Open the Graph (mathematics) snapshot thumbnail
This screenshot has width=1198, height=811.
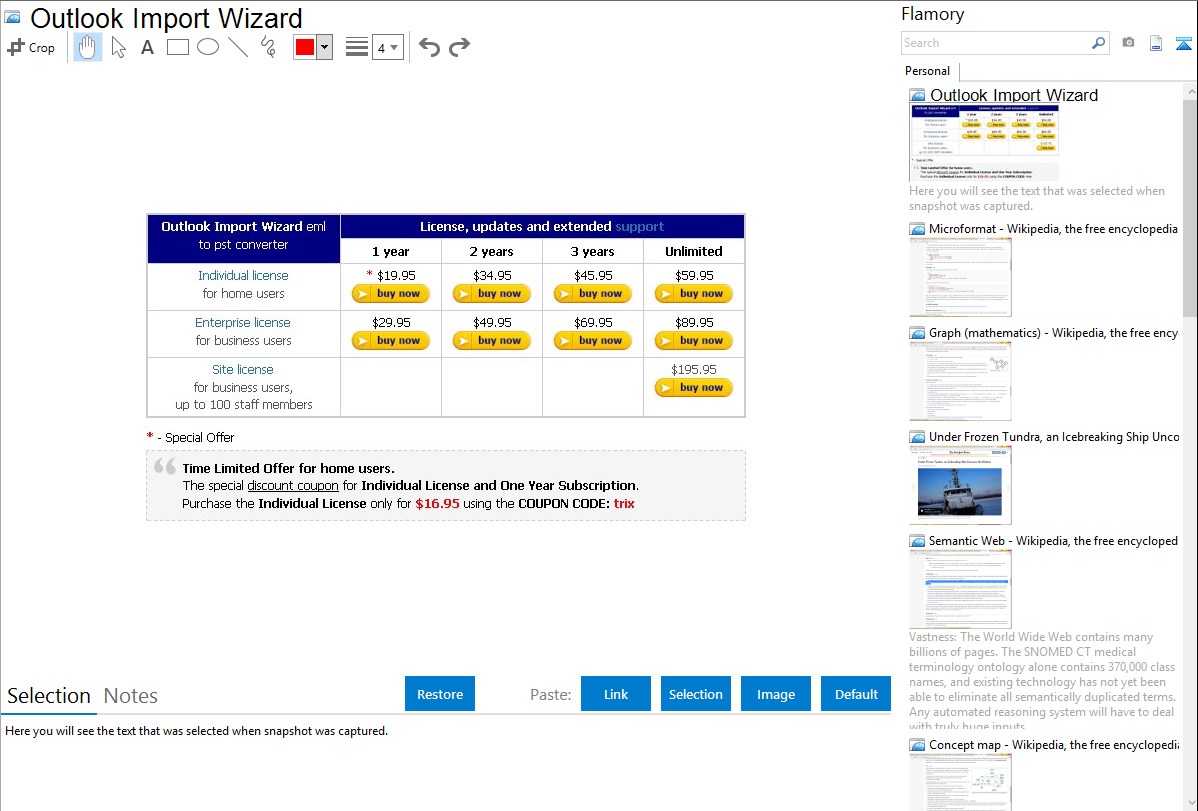[x=960, y=381]
